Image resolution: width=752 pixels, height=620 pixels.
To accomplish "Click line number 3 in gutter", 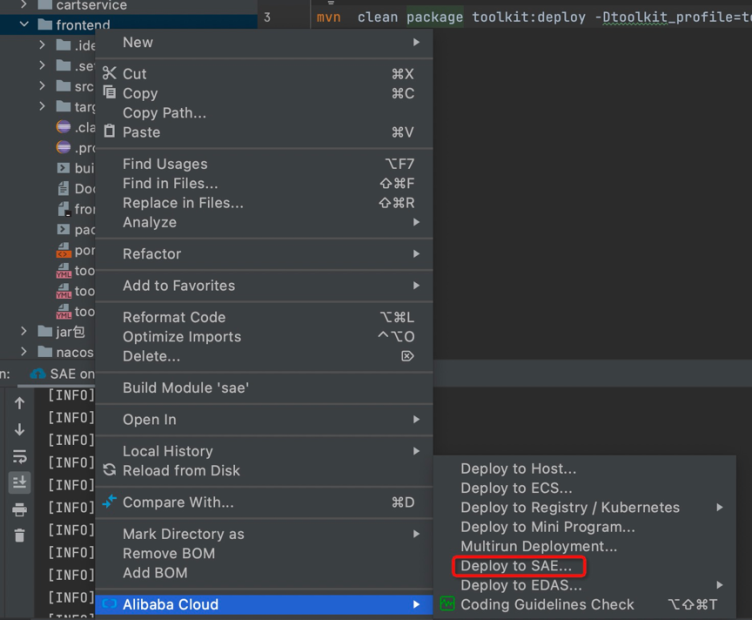I will [267, 17].
